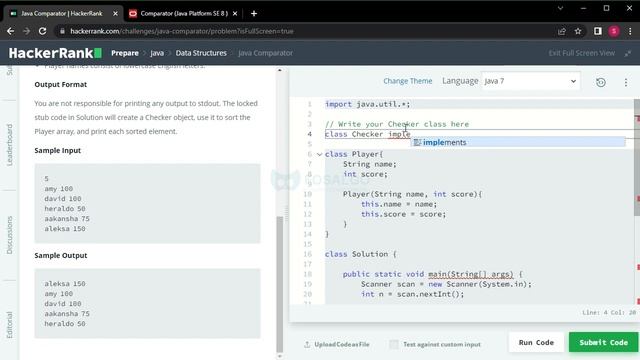Click the Output Format heading
The width and height of the screenshot is (640, 360).
point(60,84)
